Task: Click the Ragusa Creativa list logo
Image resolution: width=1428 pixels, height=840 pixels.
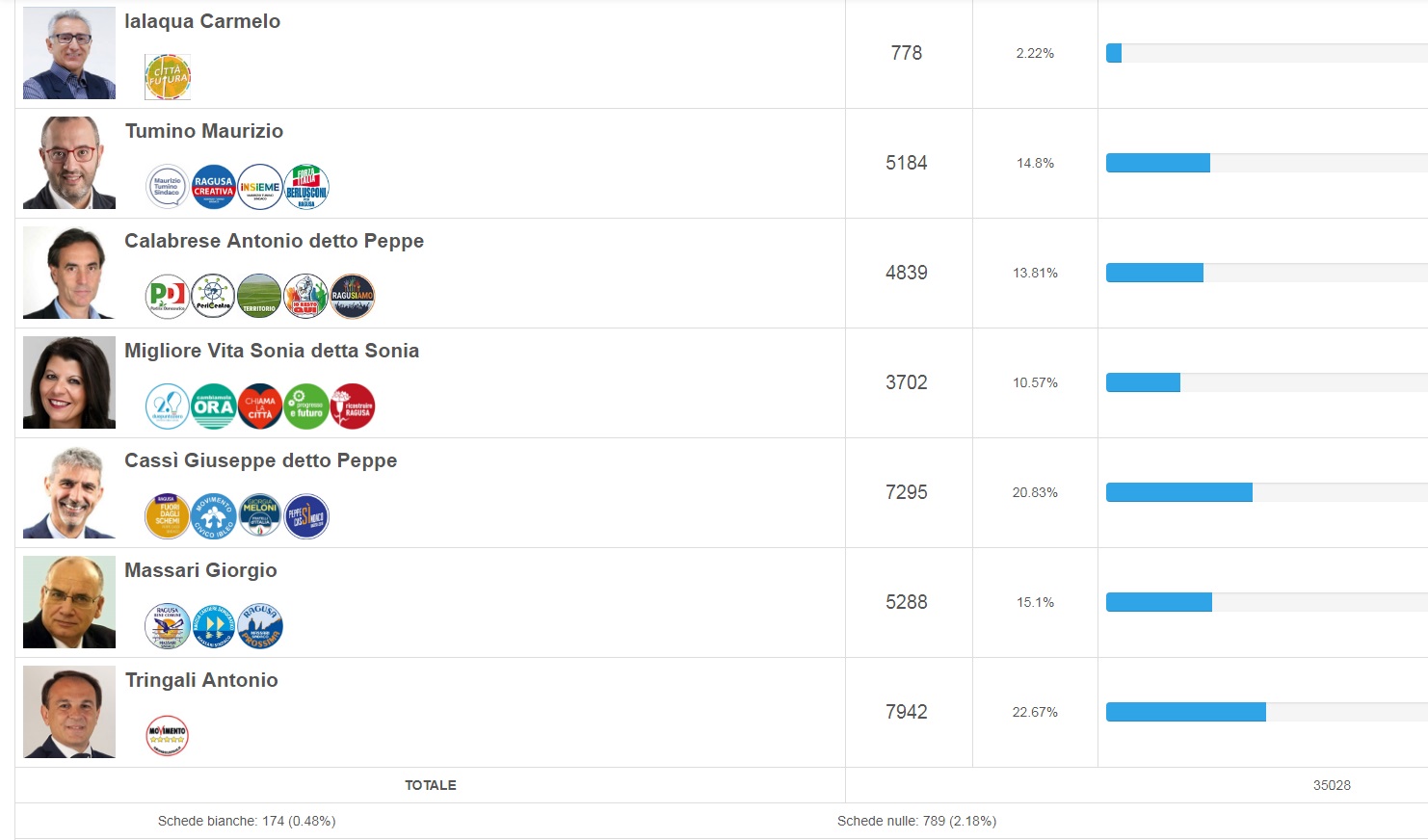Action: pyautogui.click(x=213, y=187)
